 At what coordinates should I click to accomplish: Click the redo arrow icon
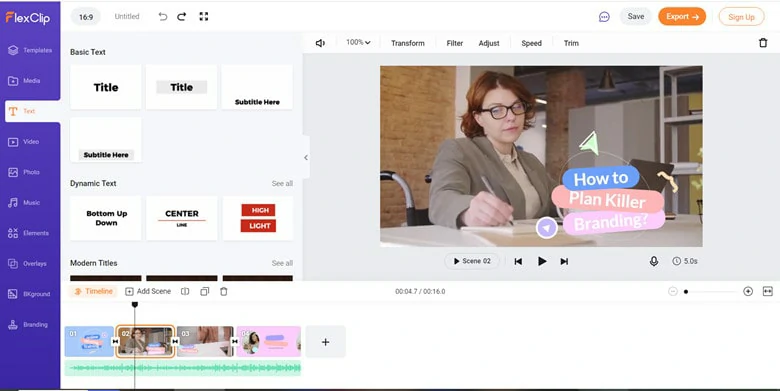[x=182, y=16]
